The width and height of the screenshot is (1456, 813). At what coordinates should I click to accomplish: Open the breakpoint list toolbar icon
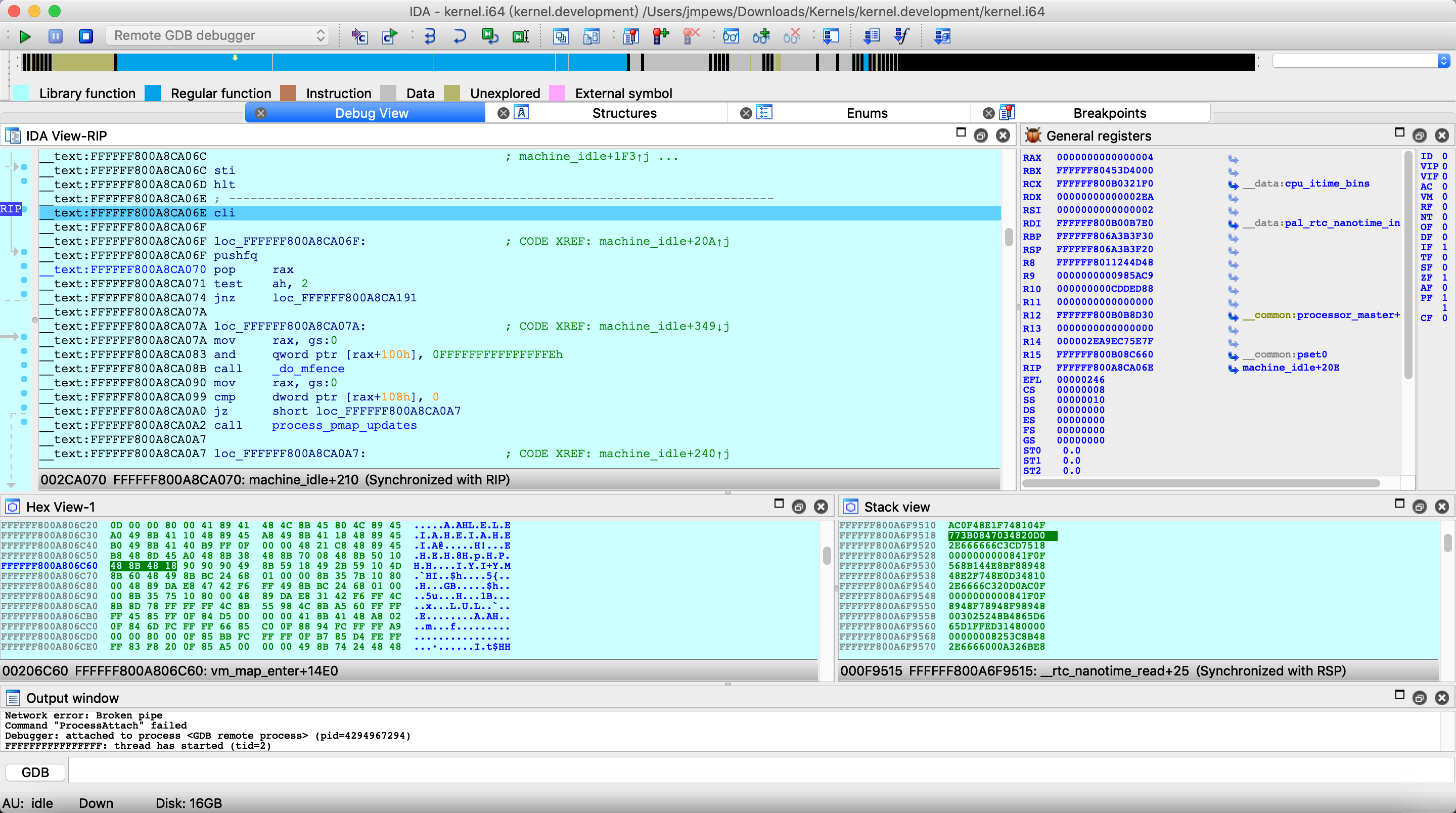630,36
